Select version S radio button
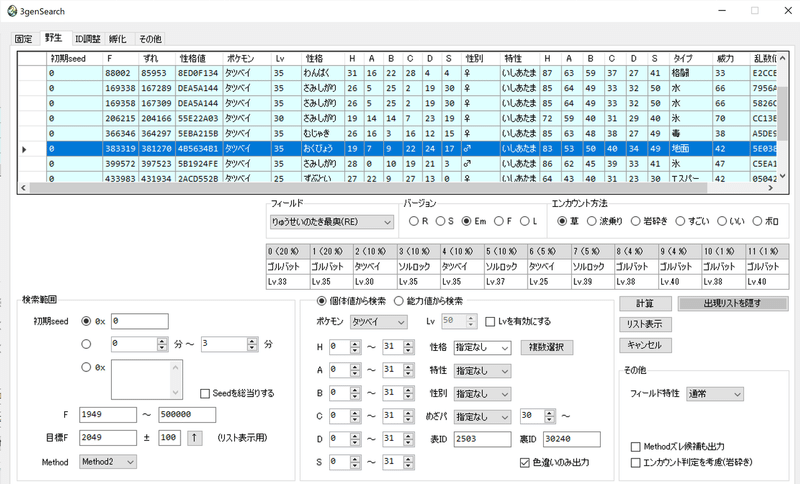This screenshot has height=484, width=800. coord(444,221)
